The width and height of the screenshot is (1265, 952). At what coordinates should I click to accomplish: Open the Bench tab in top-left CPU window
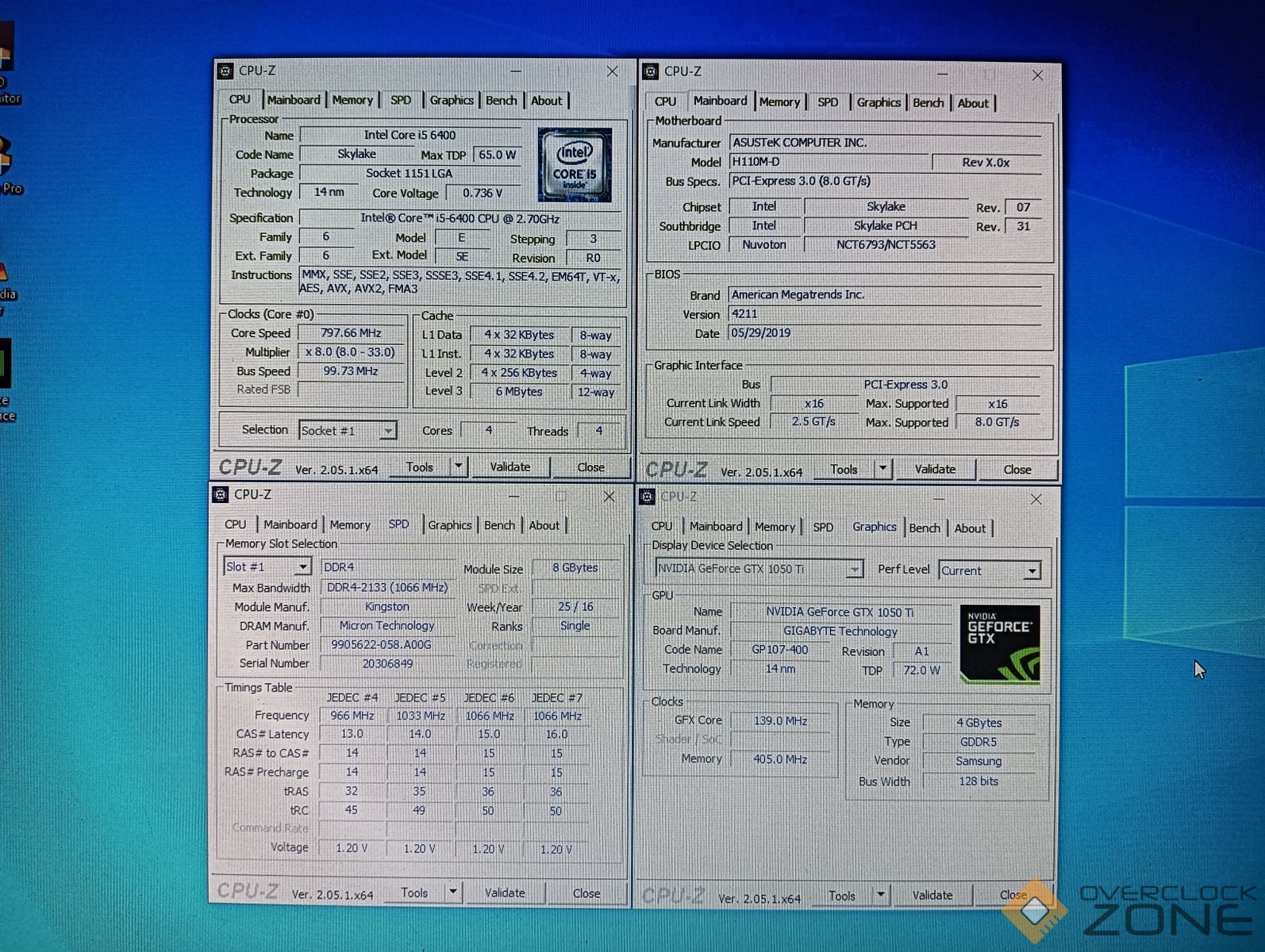click(501, 101)
